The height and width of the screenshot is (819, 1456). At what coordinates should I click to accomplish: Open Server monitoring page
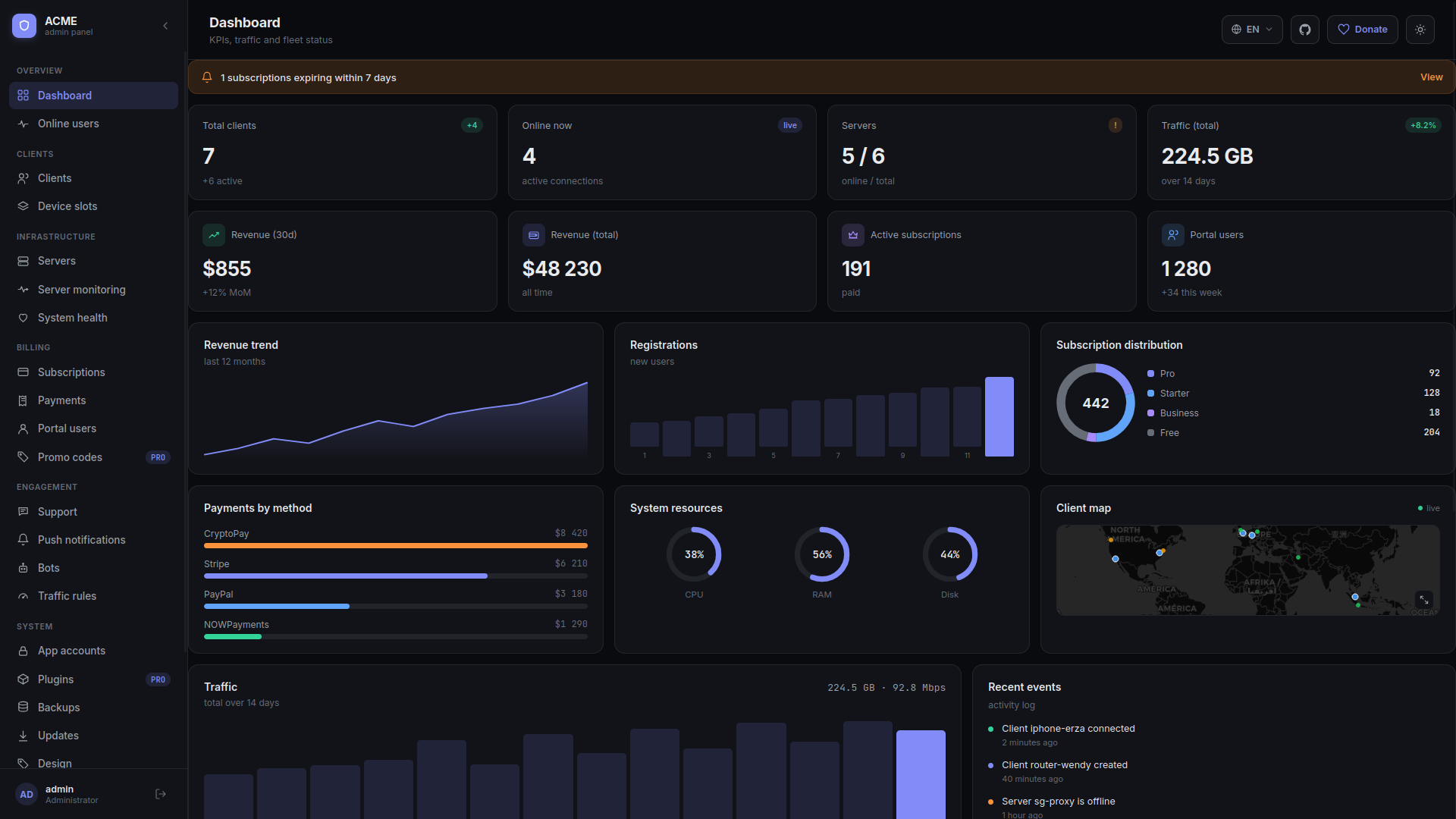pyautogui.click(x=93, y=290)
